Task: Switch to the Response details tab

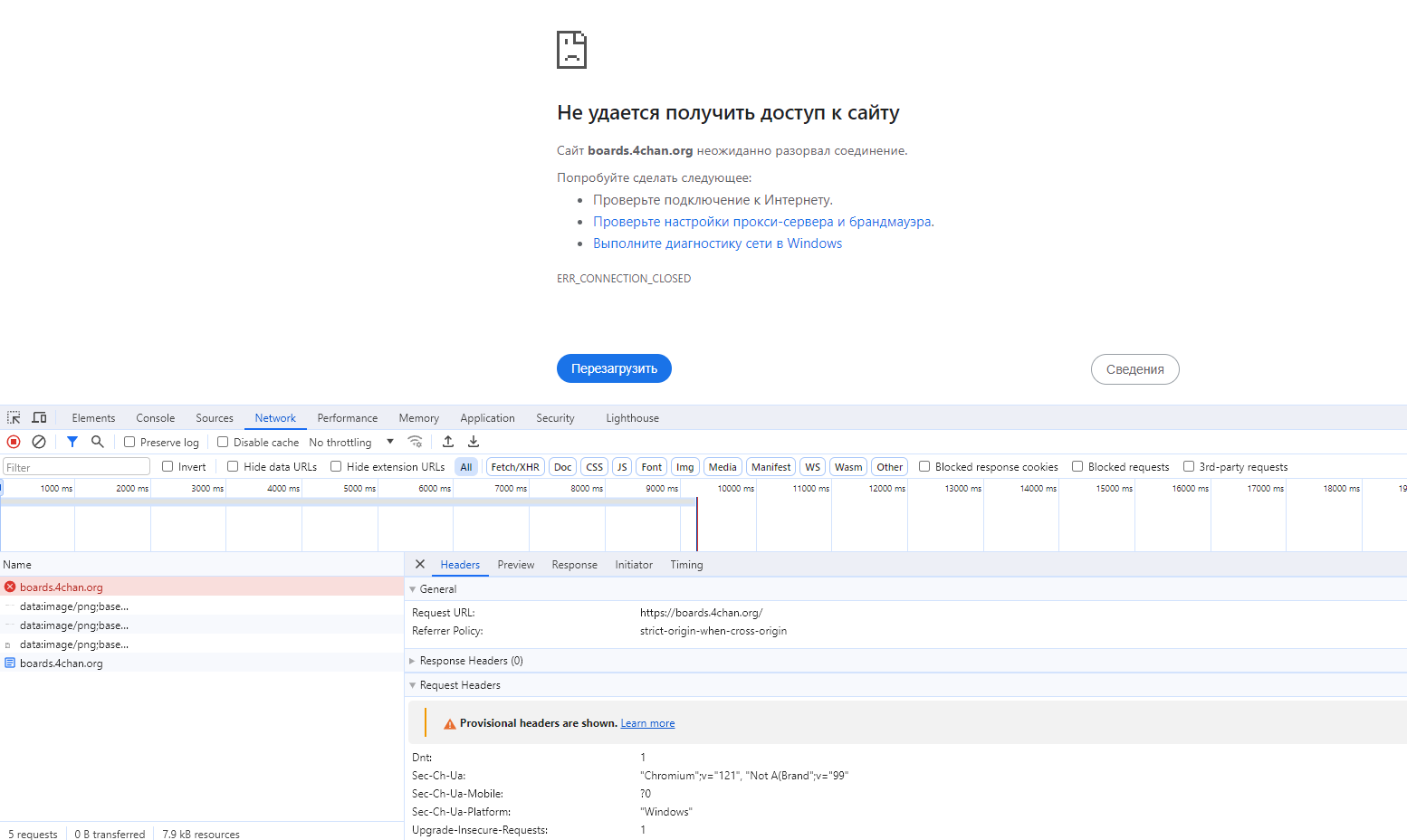Action: coord(575,564)
